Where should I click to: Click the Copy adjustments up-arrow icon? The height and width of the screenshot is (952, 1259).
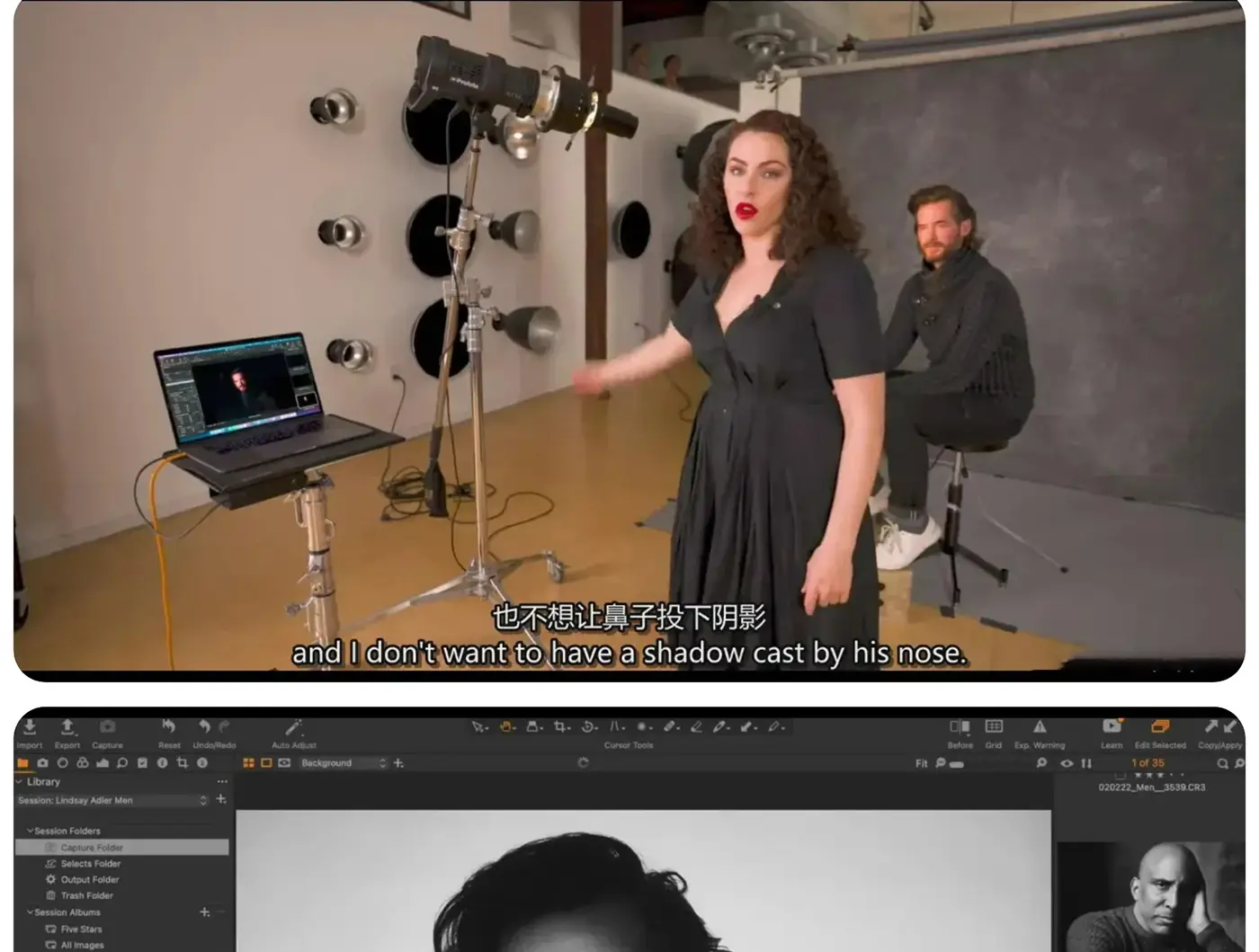click(x=1211, y=726)
